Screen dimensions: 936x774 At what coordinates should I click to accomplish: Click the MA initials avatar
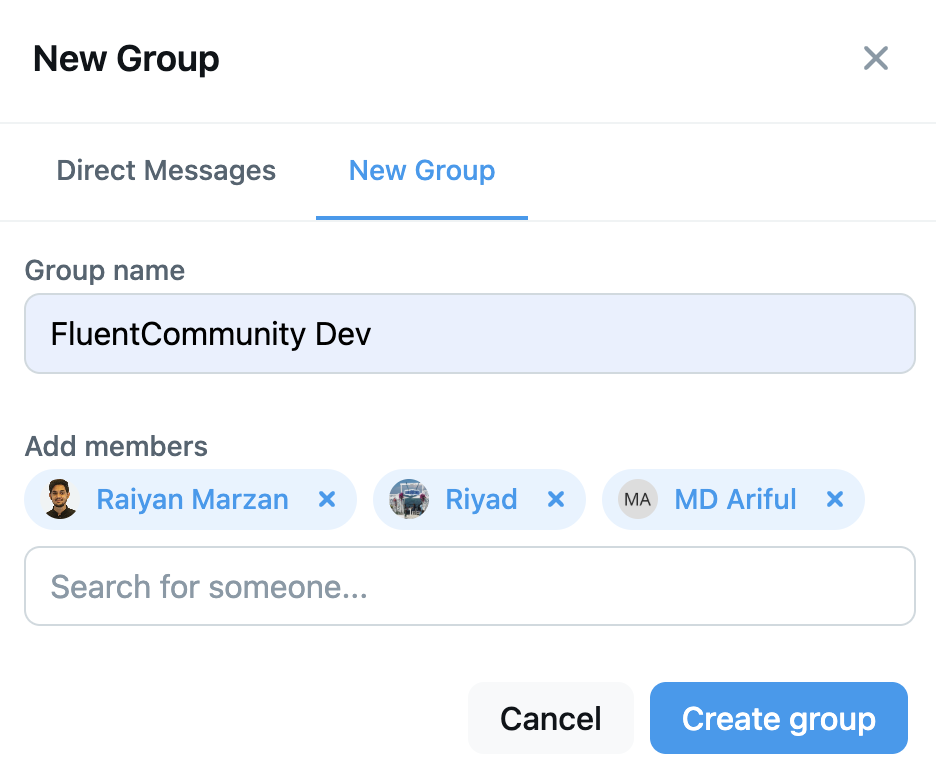tap(637, 499)
